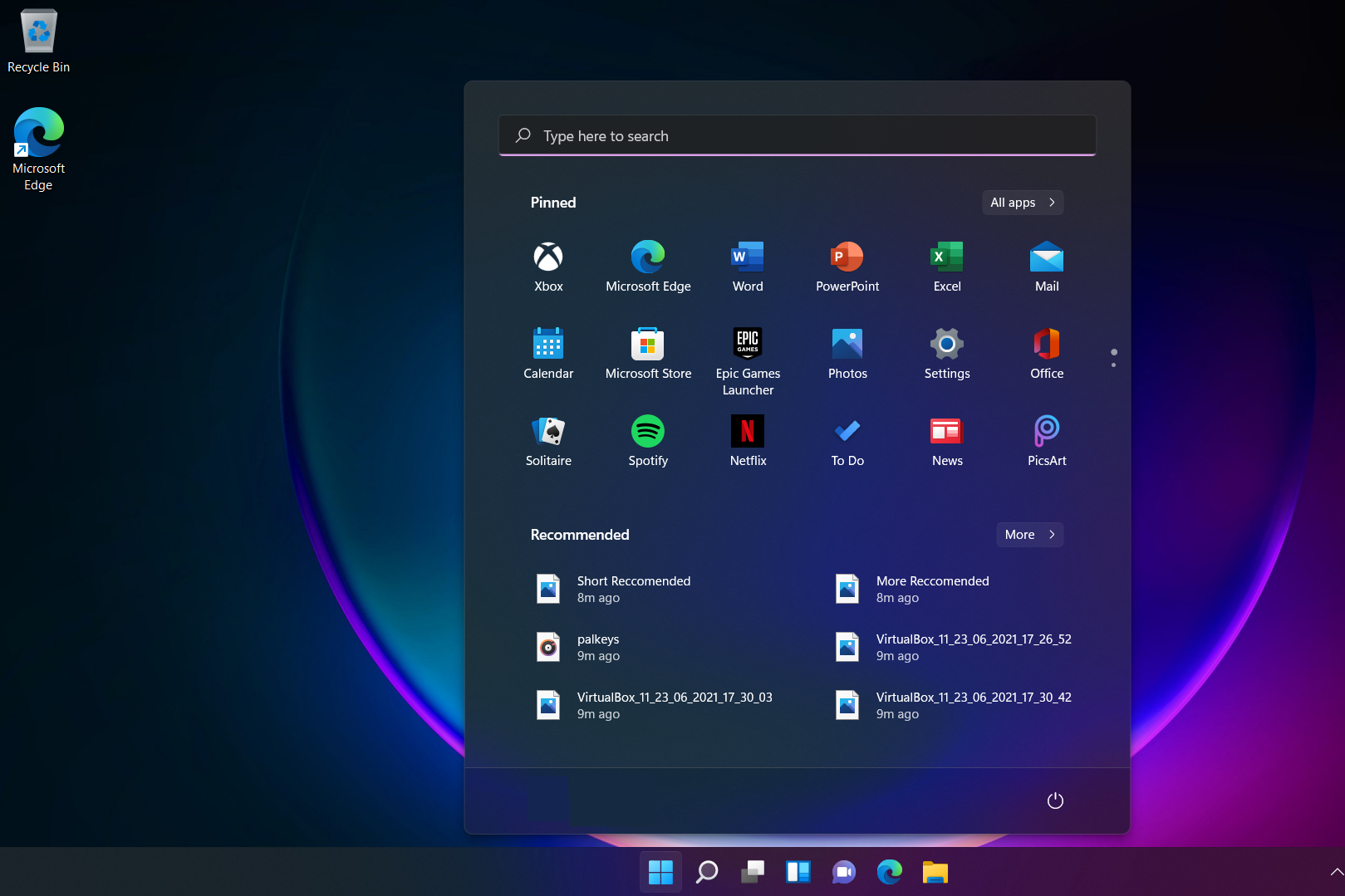Screen dimensions: 1345x896
Task: Open Search from the taskbar
Action: coord(707,872)
